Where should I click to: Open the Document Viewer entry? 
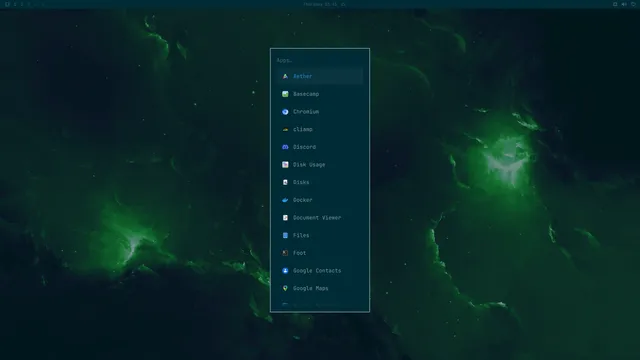click(x=320, y=218)
